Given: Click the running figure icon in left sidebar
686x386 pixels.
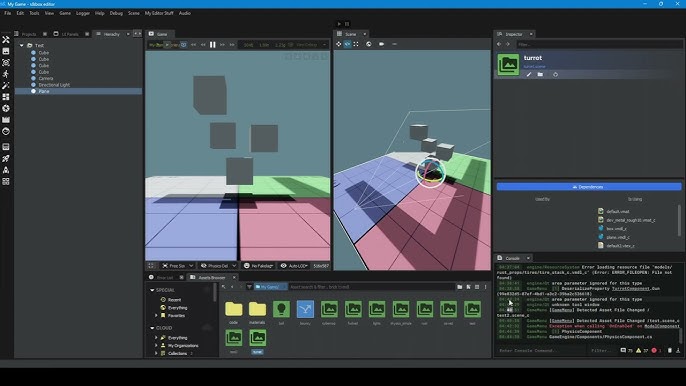Looking at the screenshot, I should (6, 74).
